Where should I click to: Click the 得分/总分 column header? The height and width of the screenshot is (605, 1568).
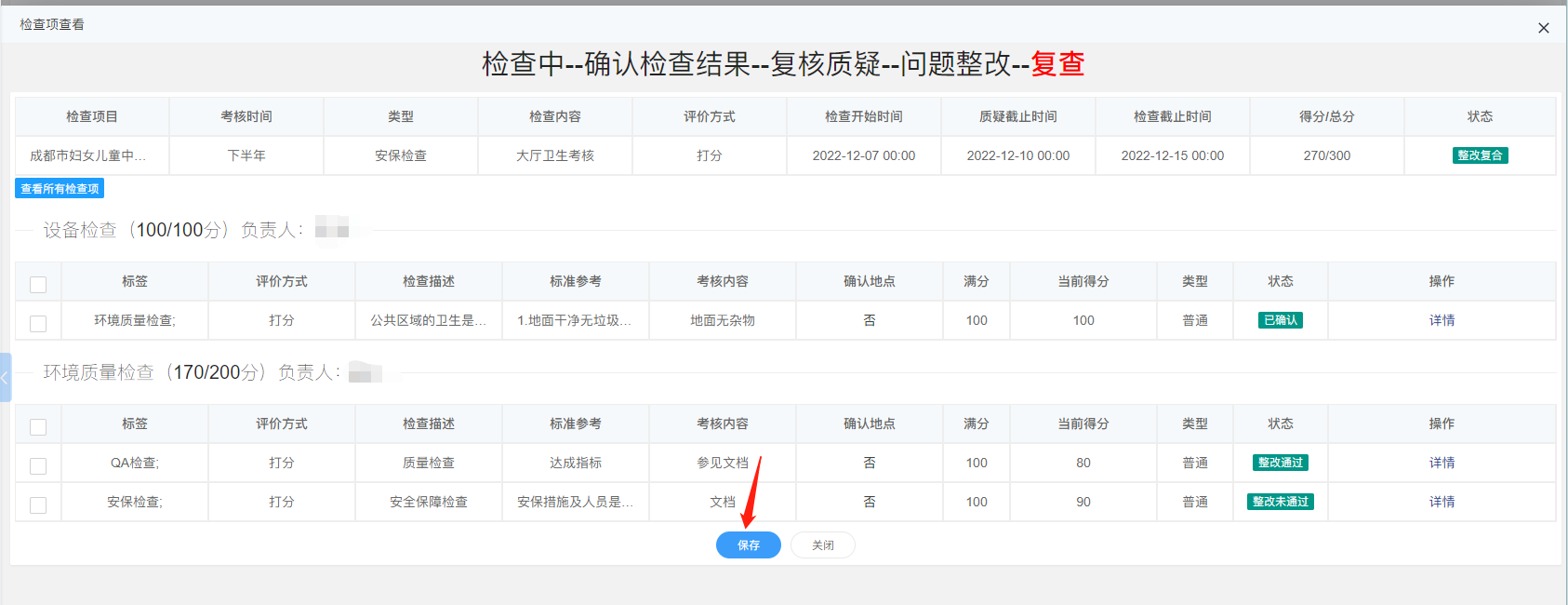click(1327, 116)
